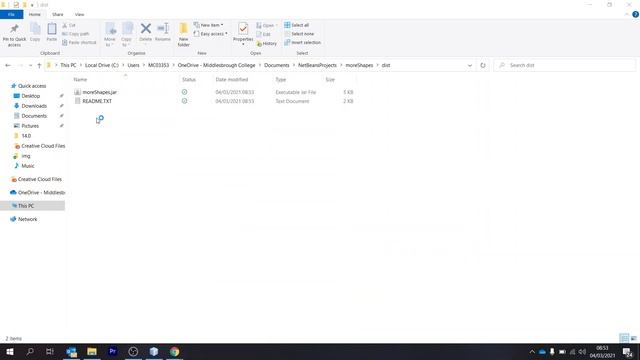The height and width of the screenshot is (360, 640).
Task: Open Chrome from taskbar
Action: (x=174, y=351)
